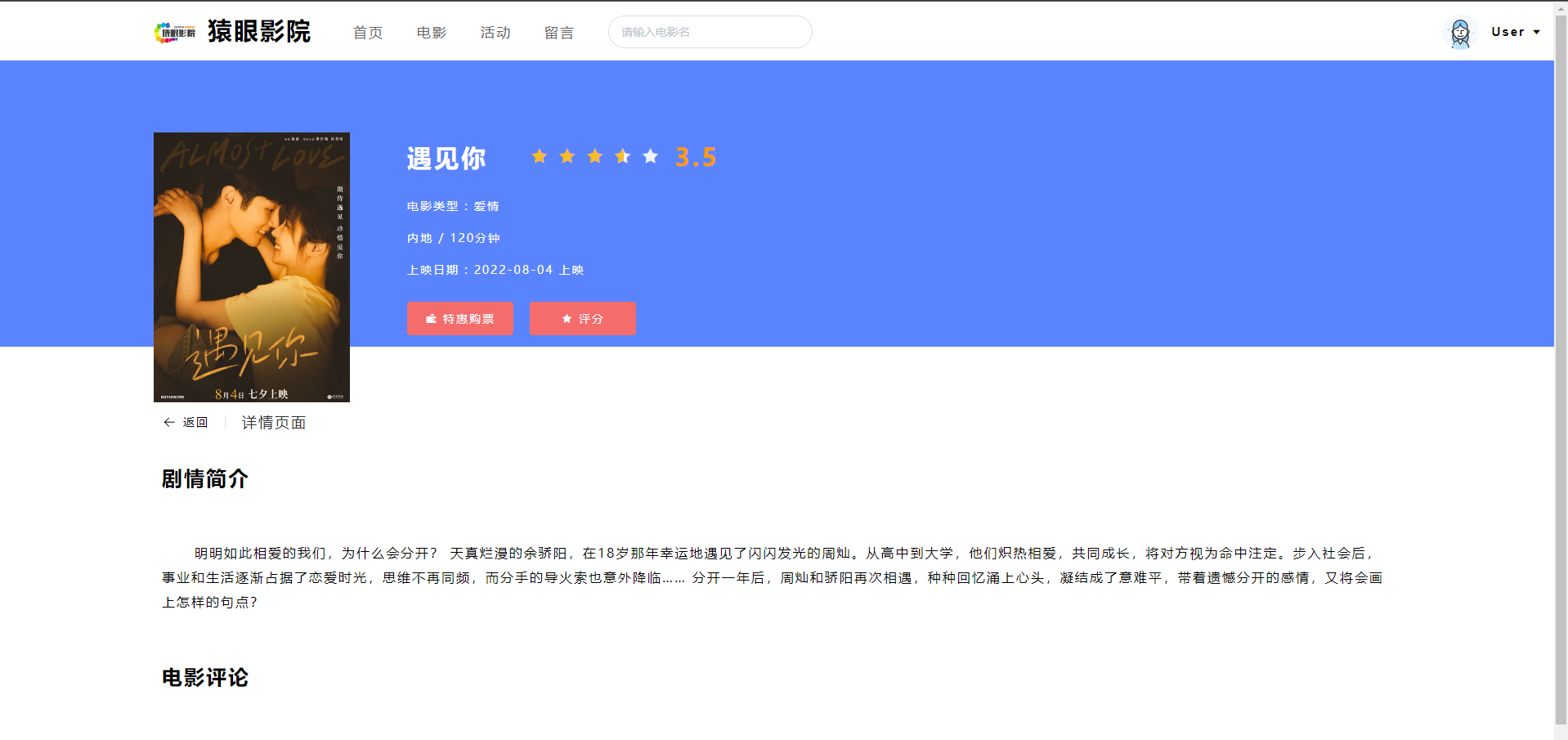Image resolution: width=1568 pixels, height=740 pixels.
Task: Click the 评分 button
Action: click(x=583, y=319)
